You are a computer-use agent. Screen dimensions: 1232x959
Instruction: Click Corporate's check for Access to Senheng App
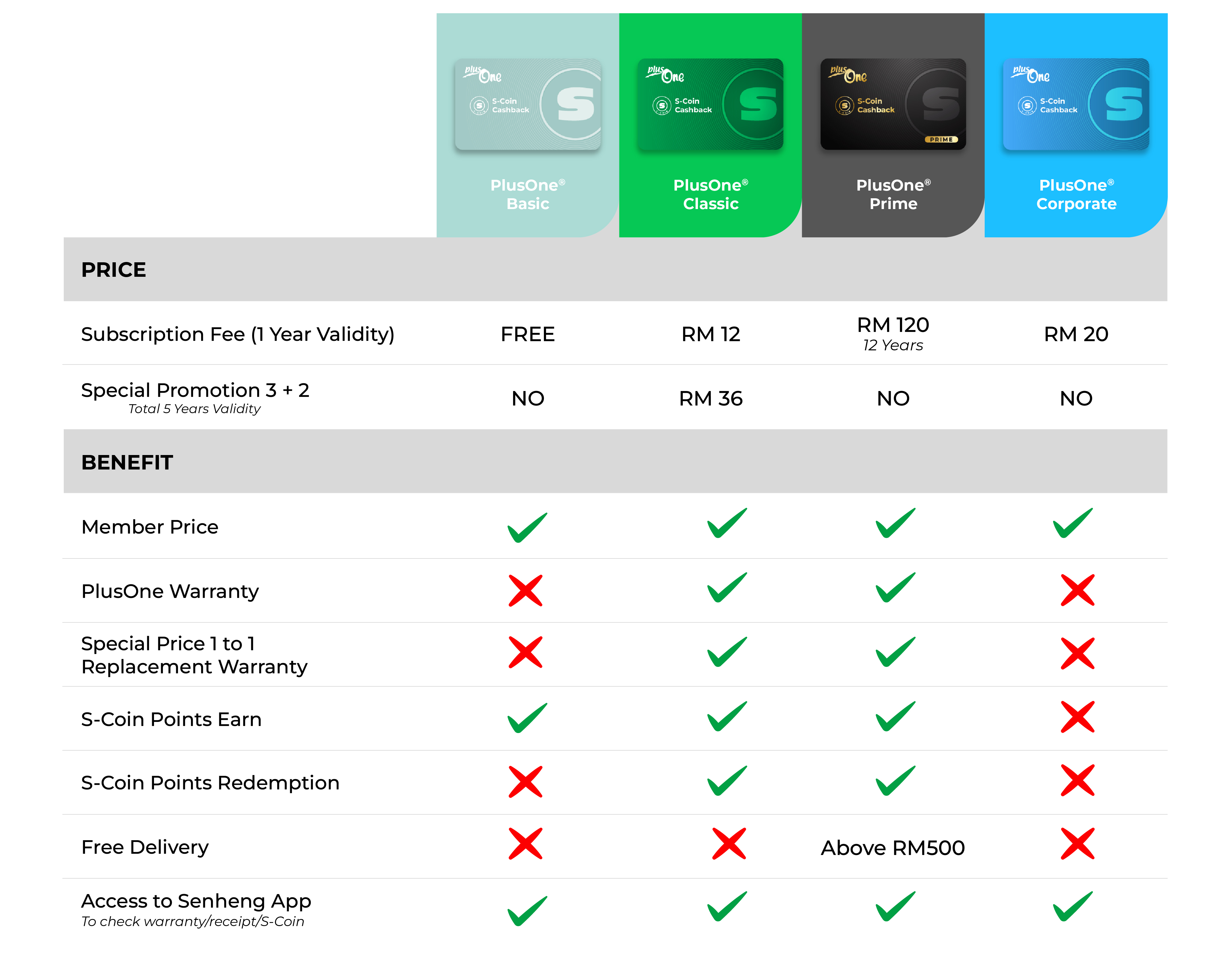[x=1072, y=906]
